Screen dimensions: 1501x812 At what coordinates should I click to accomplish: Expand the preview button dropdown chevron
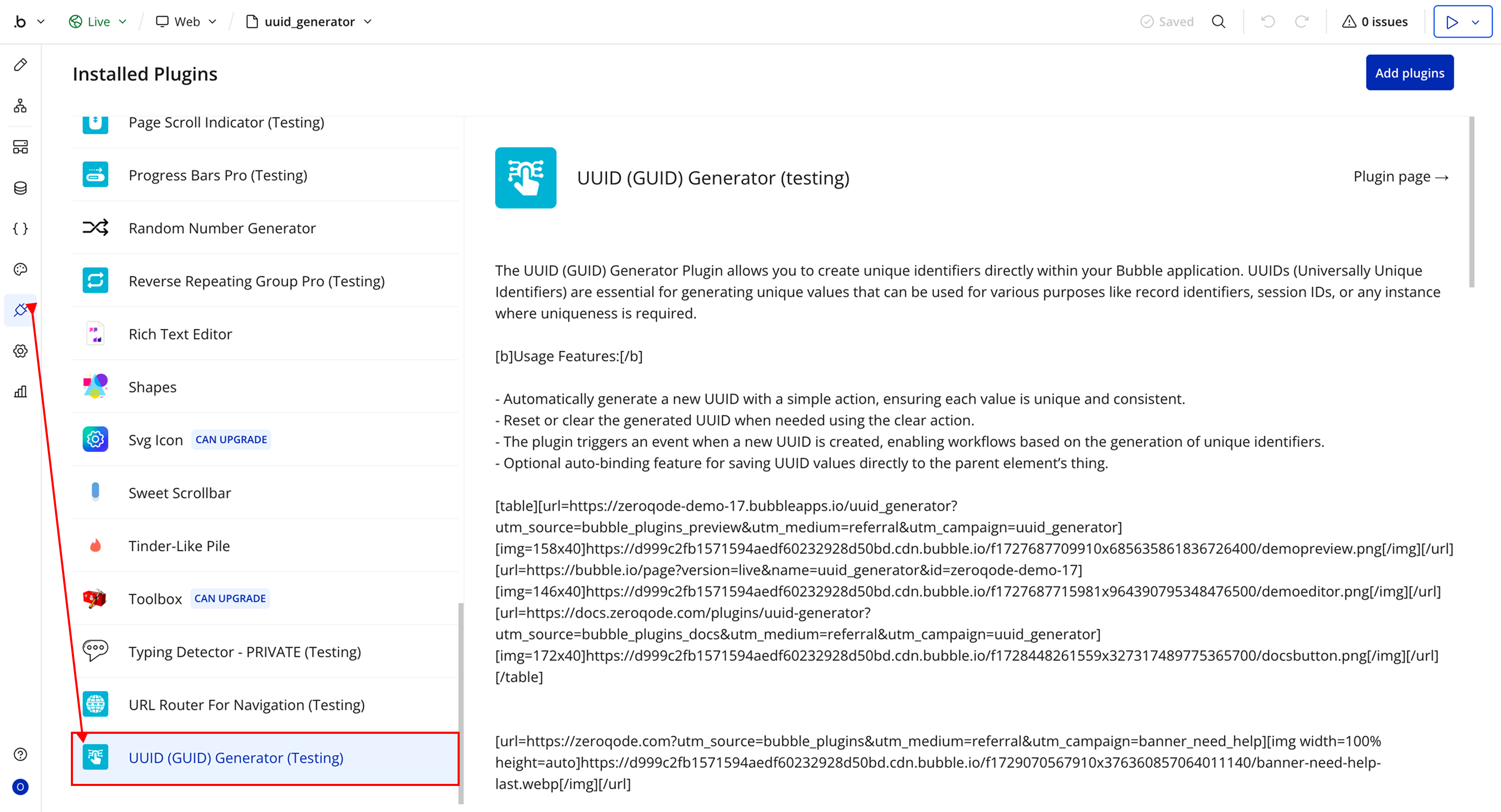(x=1476, y=22)
